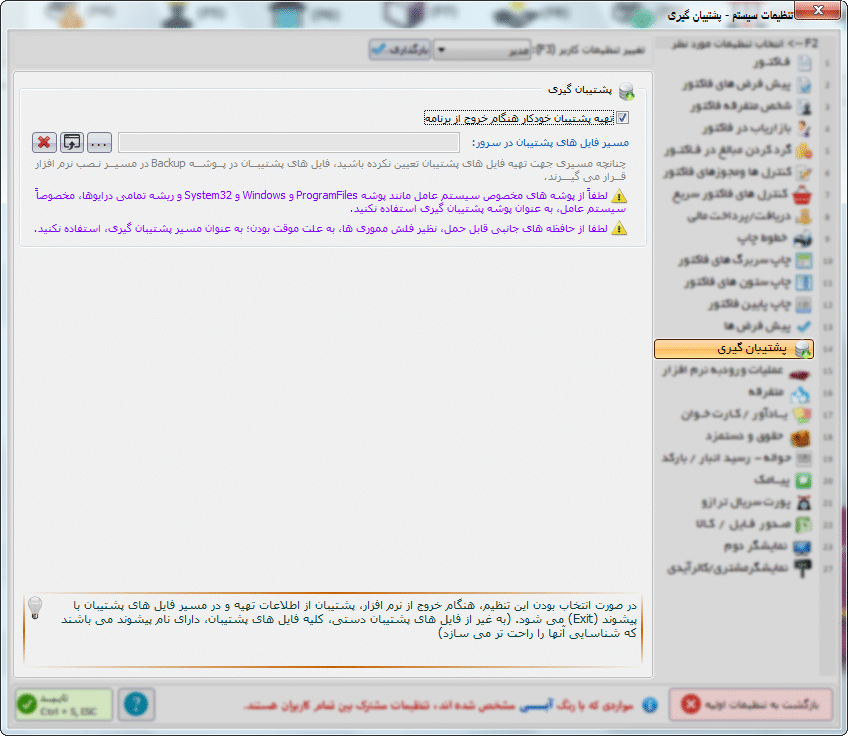Select the highlighted پشتیبان گیری sidebar item
Screen dimensions: 848x736
(734, 349)
